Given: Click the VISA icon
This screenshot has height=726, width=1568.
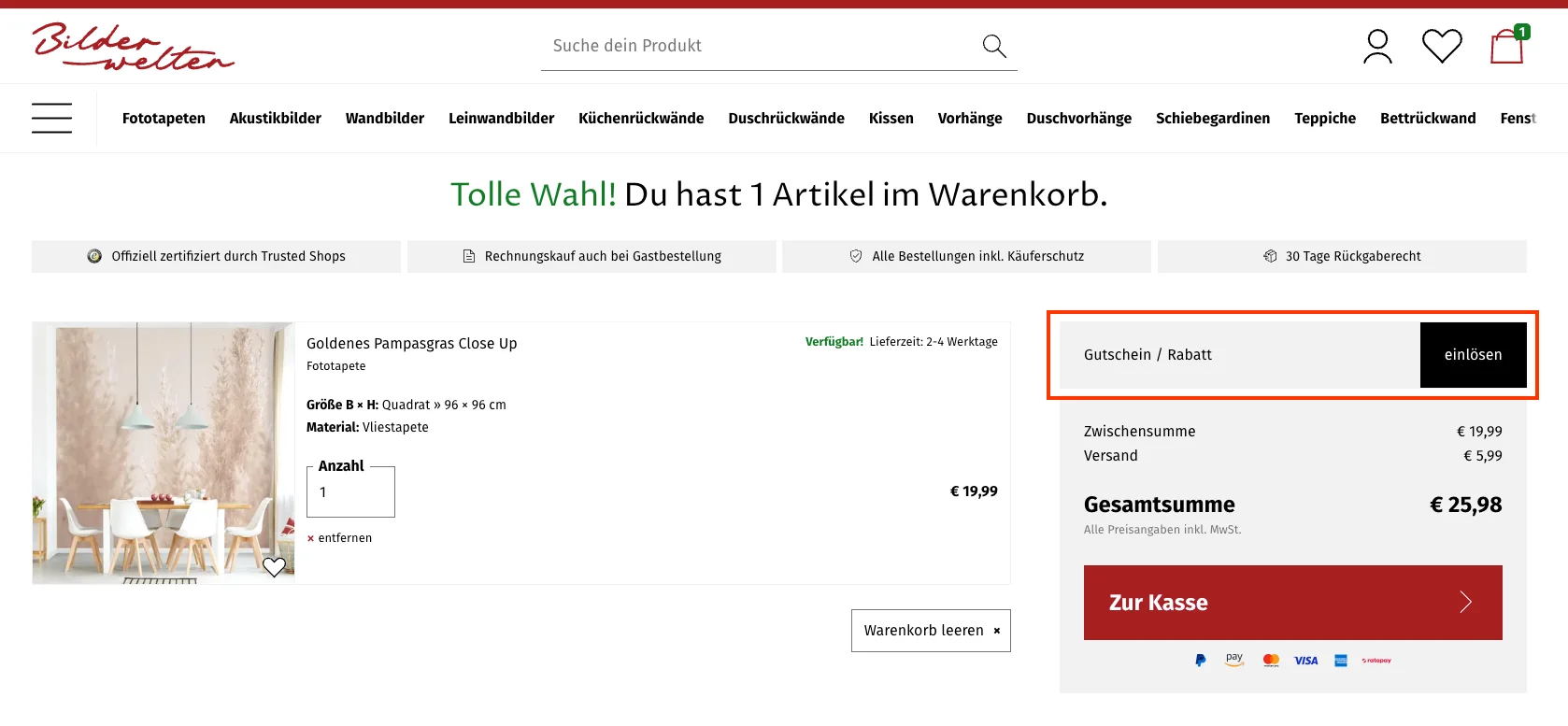Looking at the screenshot, I should click(x=1305, y=661).
